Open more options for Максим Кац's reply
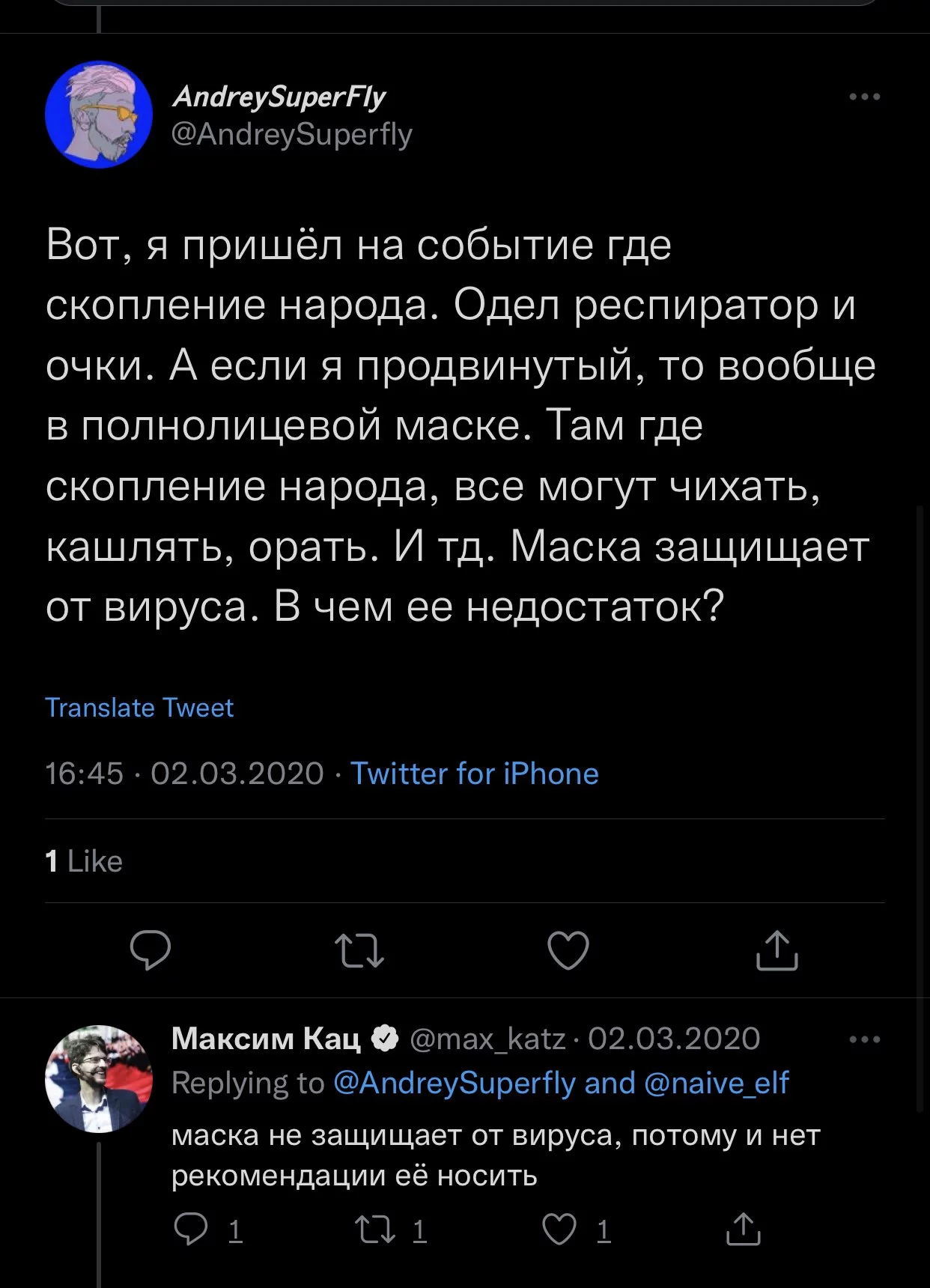The width and height of the screenshot is (930, 1288). (x=865, y=1039)
